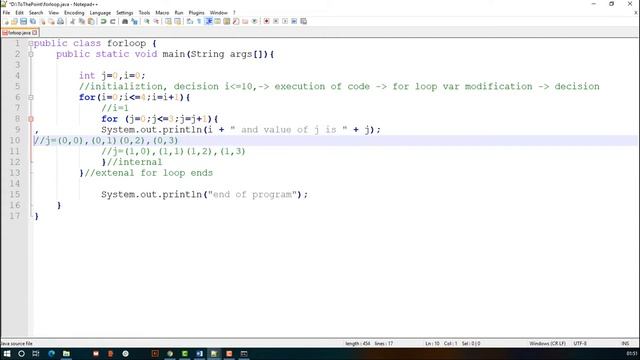Click the Cut scissors icon
640x360 pixels.
pos(73,21)
